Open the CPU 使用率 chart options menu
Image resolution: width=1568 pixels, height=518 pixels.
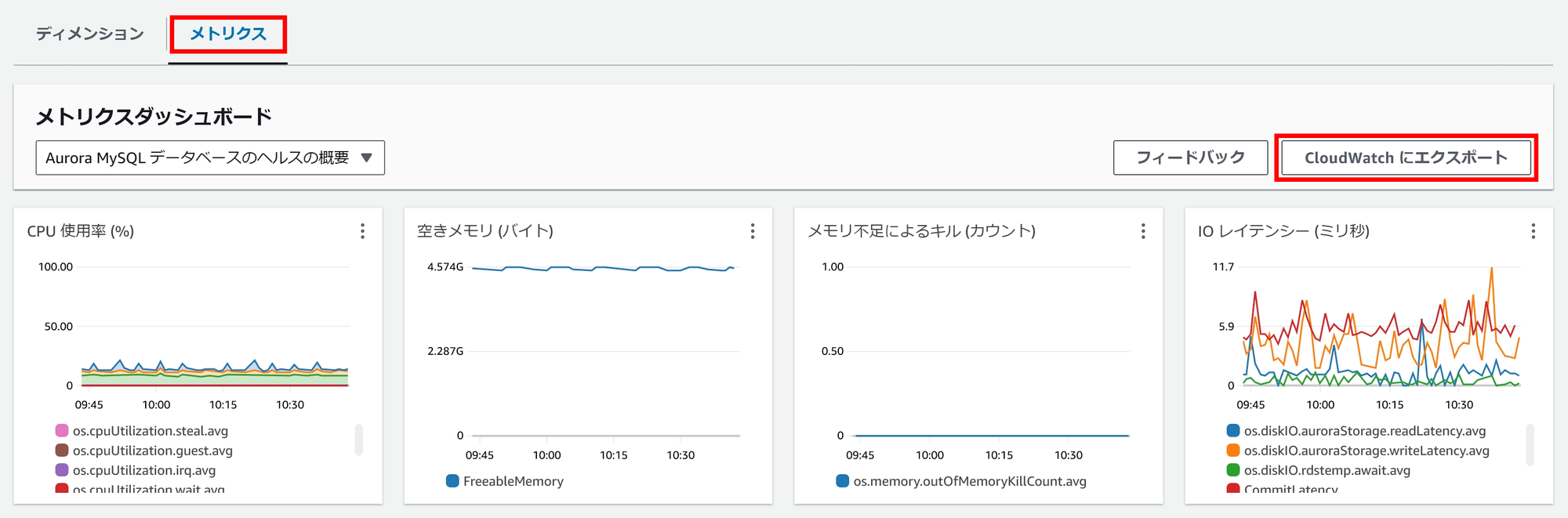[x=362, y=231]
